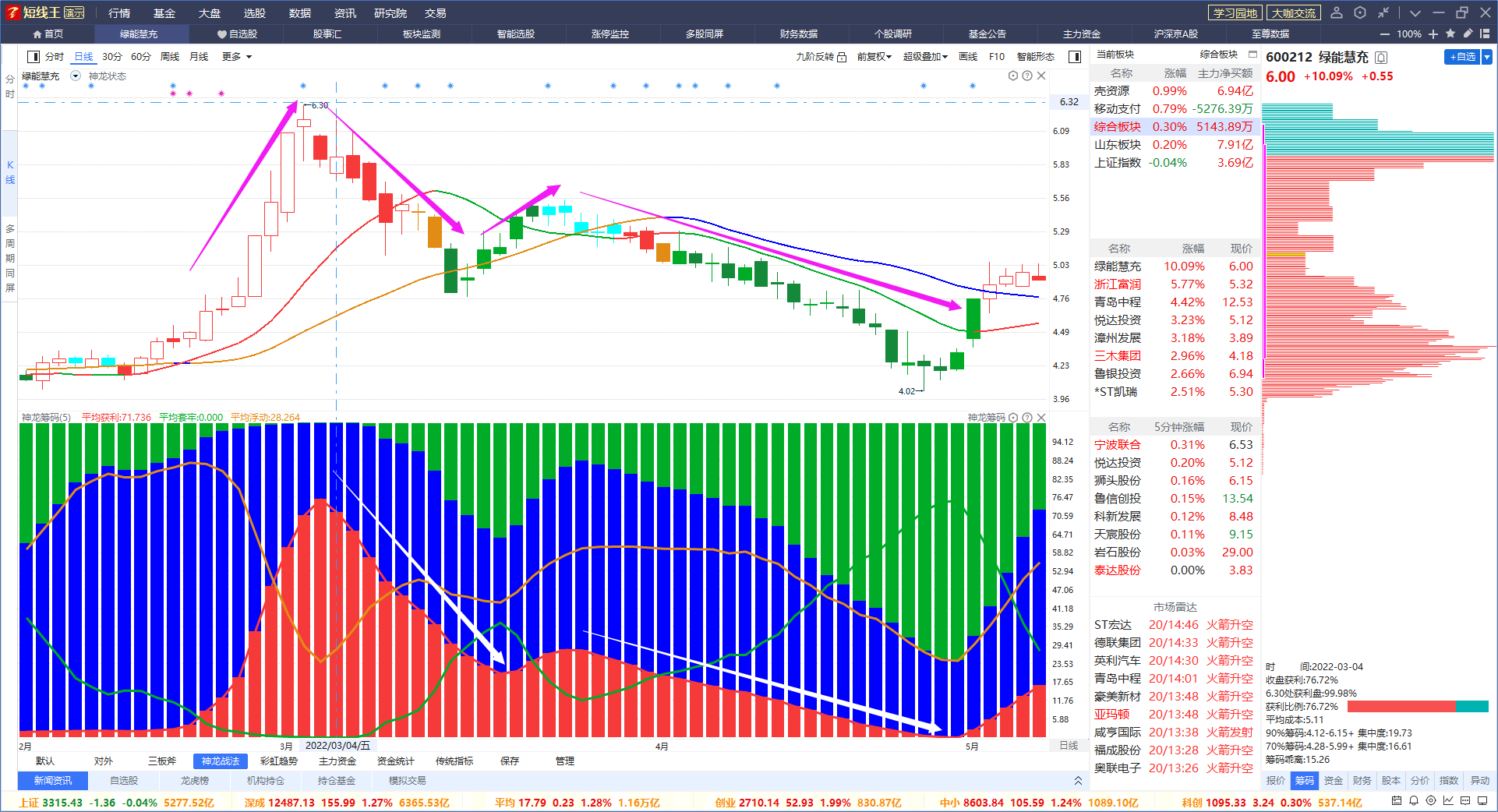The image size is (1498, 812).
Task: Click the price alert bell icon
Action: [1382, 58]
